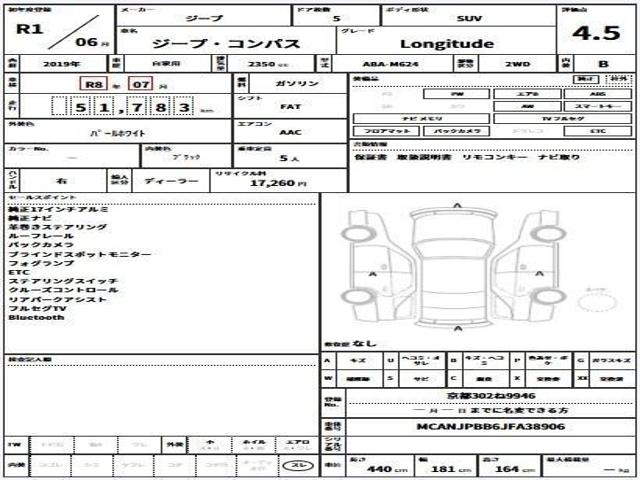
Task: Click the dotted spare tire circle
Action: (x=597, y=303)
